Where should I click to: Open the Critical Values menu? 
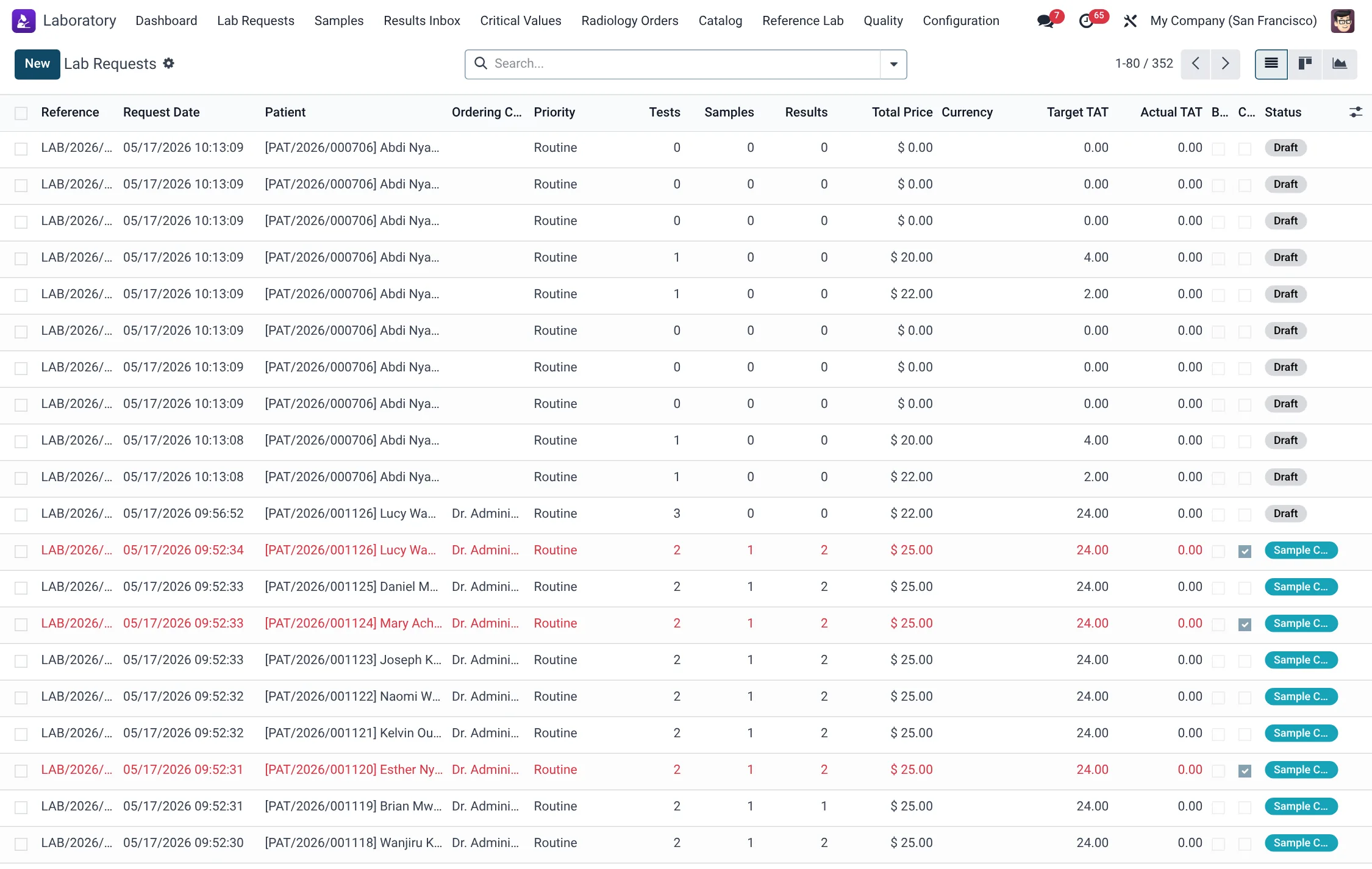pyautogui.click(x=520, y=21)
